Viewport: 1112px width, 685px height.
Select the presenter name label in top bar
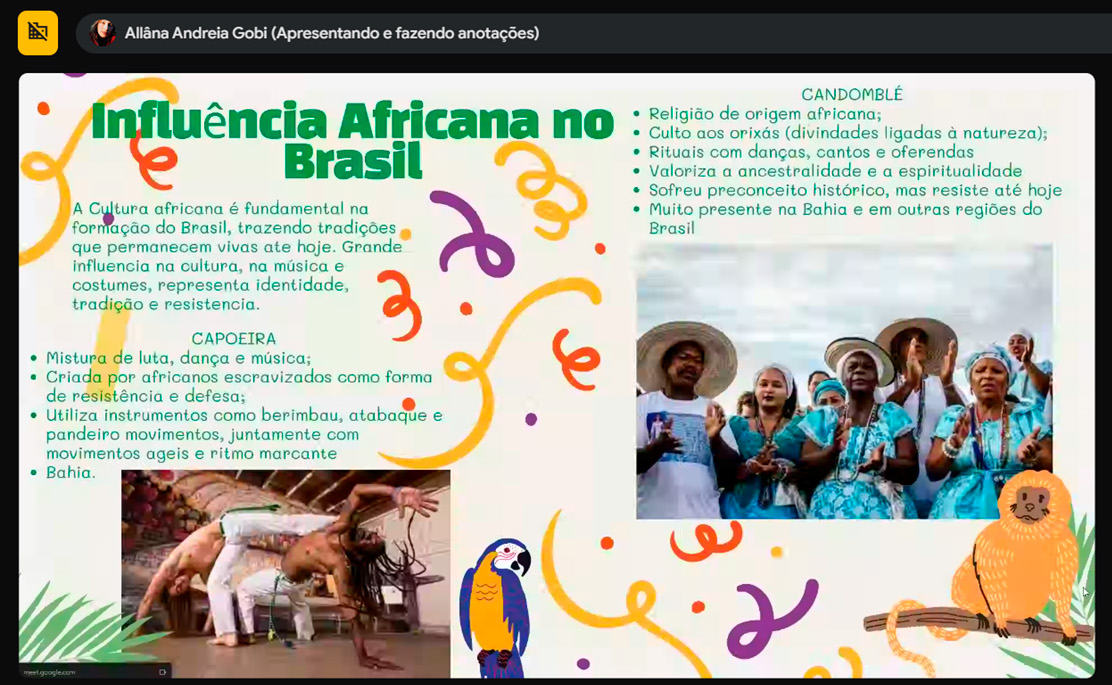point(331,33)
